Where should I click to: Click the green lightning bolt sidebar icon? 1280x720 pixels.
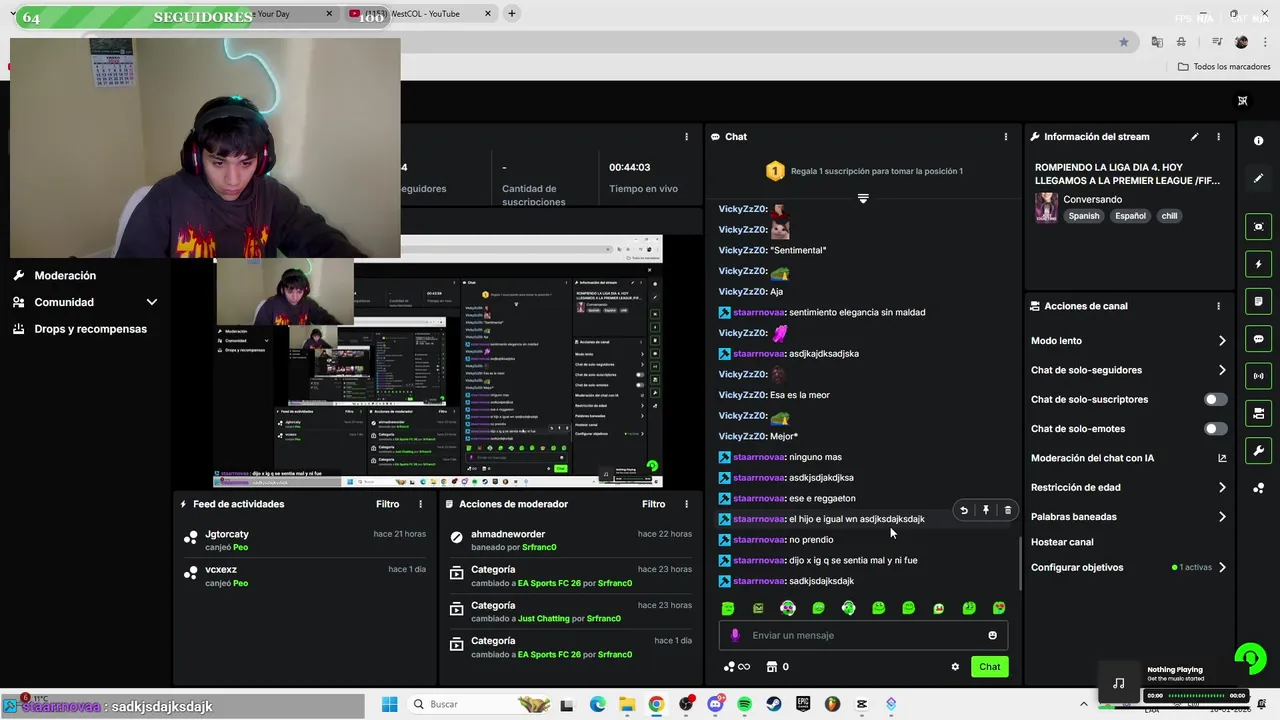click(x=1258, y=265)
